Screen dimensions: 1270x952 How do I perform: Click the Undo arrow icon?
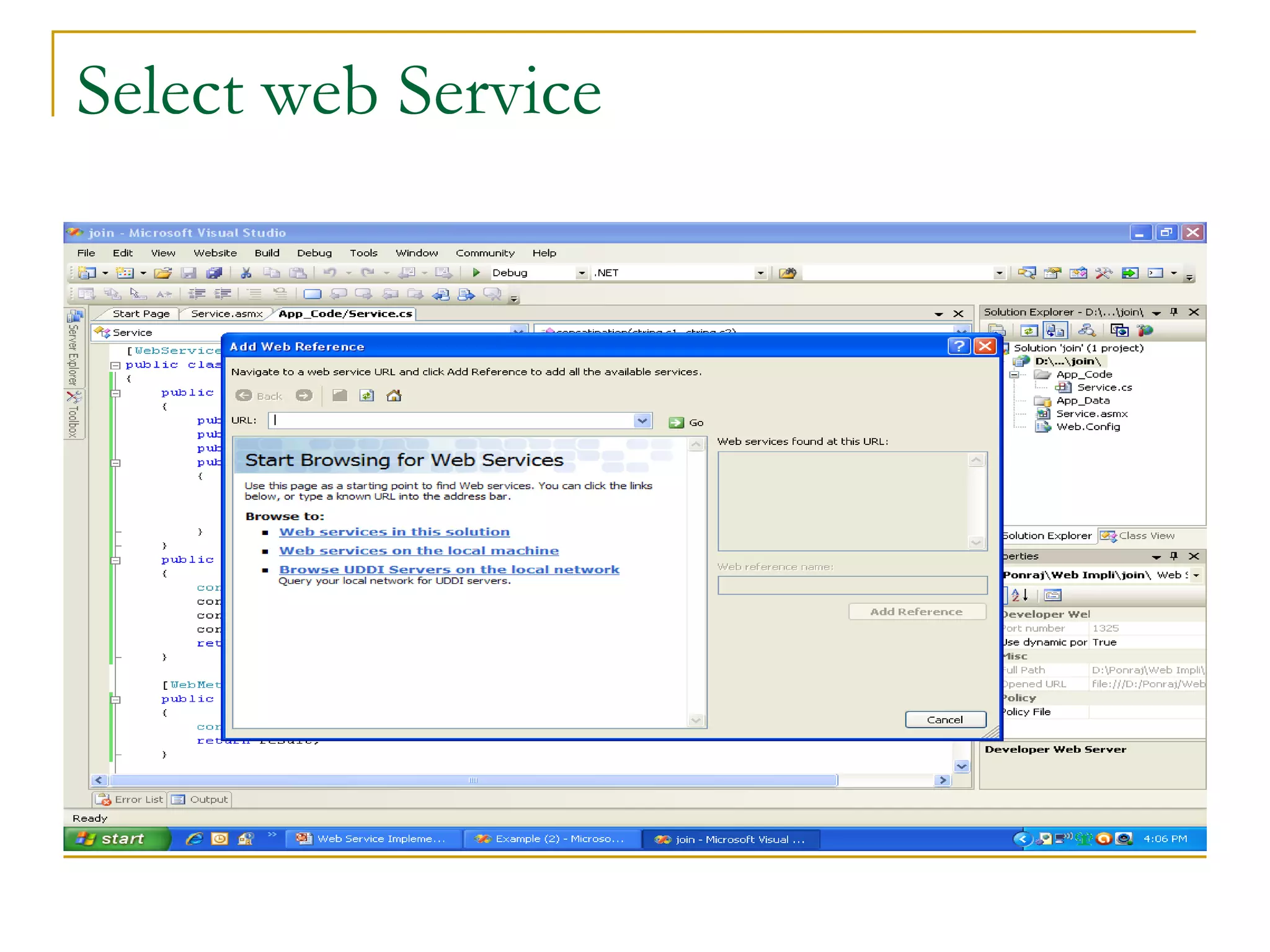tap(330, 273)
